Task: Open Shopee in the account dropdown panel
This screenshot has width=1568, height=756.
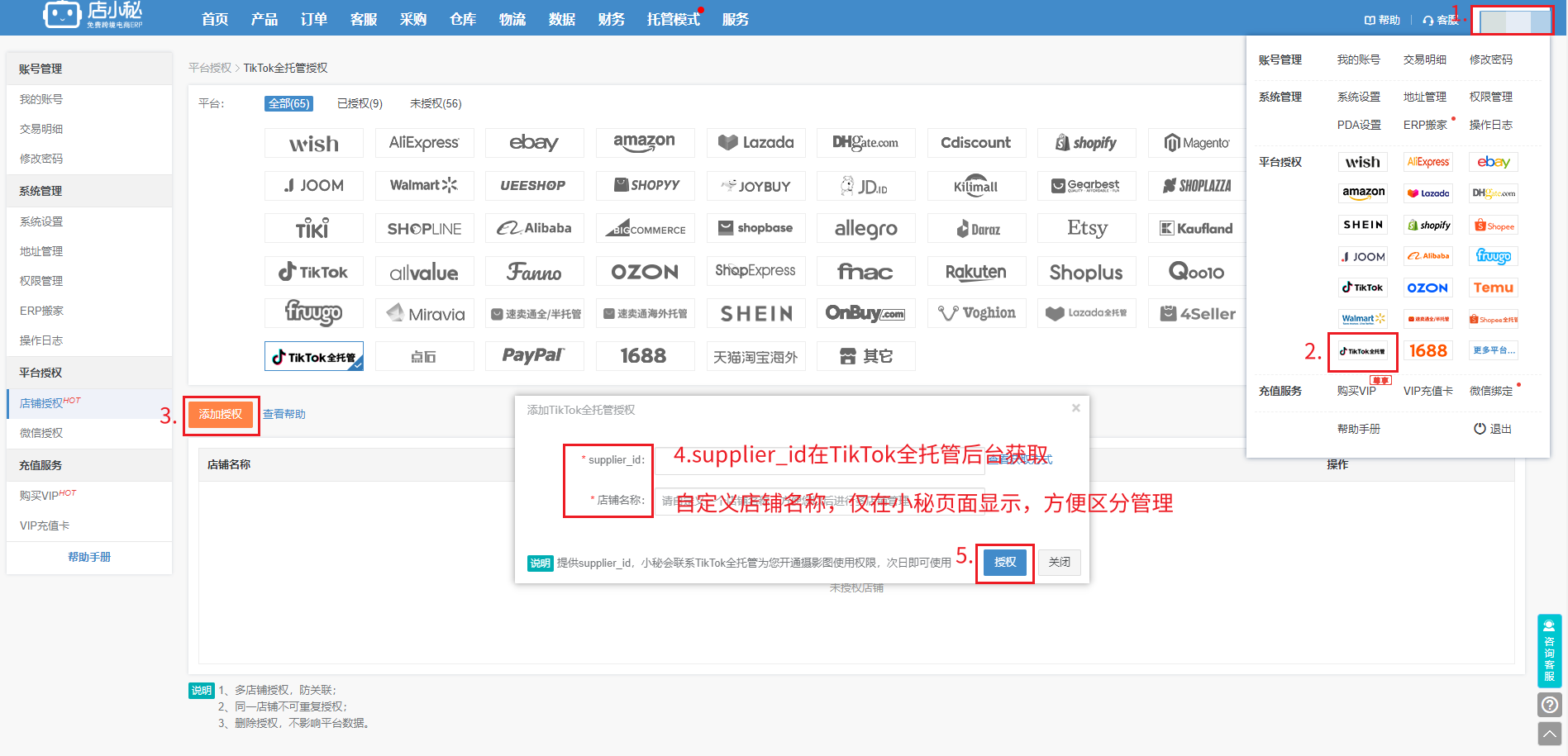Action: (x=1494, y=226)
